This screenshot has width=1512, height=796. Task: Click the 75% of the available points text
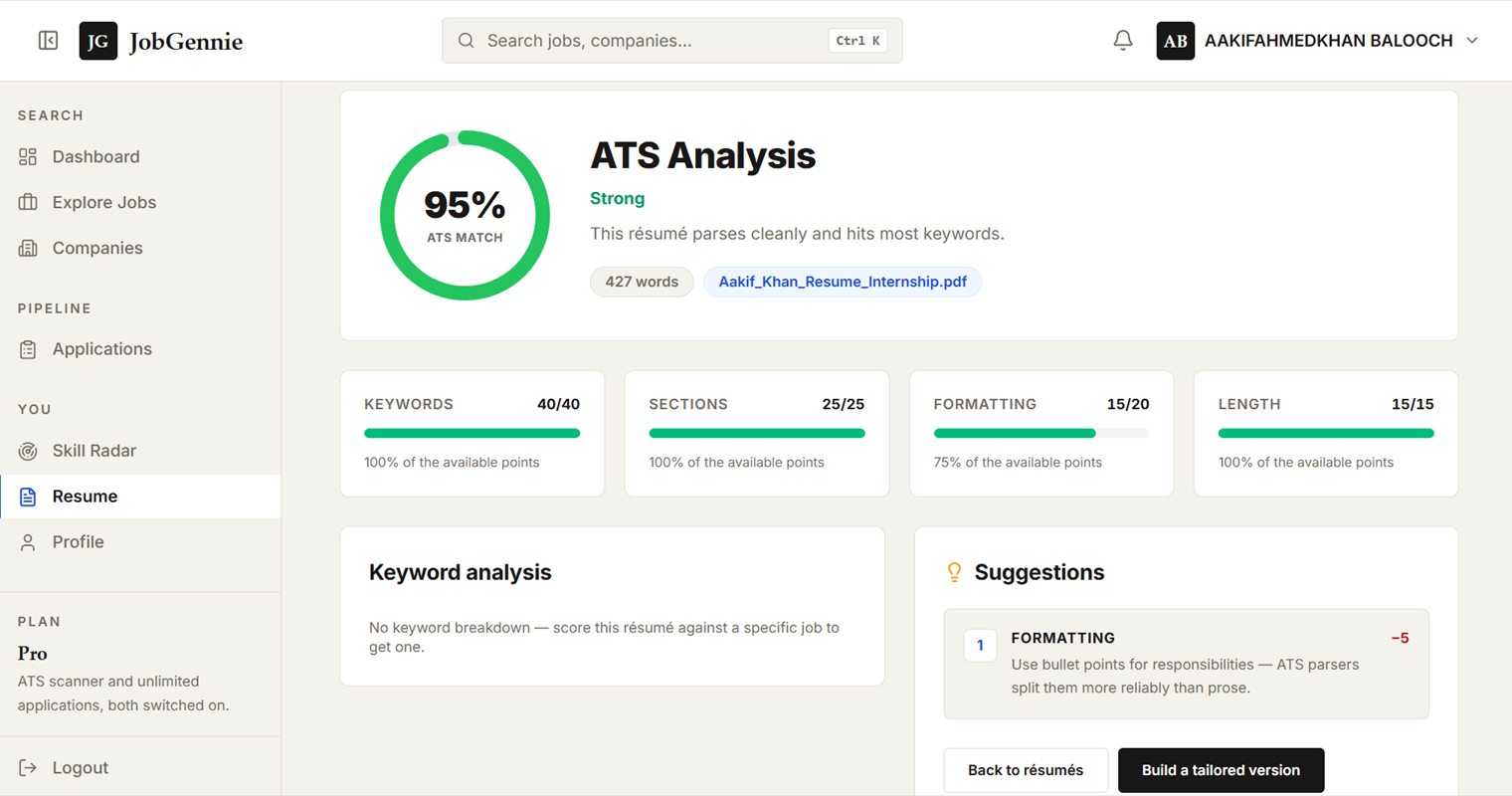pos(1018,462)
